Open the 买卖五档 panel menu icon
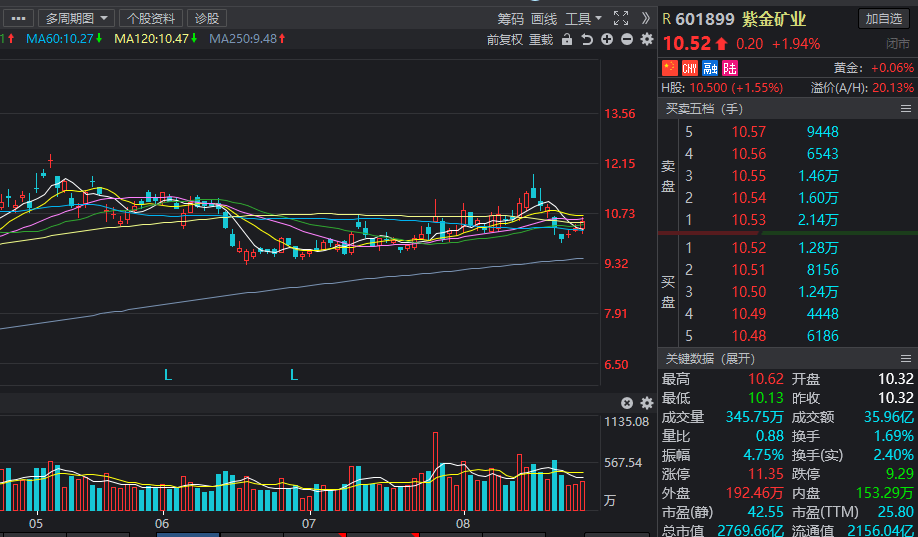 coord(906,108)
